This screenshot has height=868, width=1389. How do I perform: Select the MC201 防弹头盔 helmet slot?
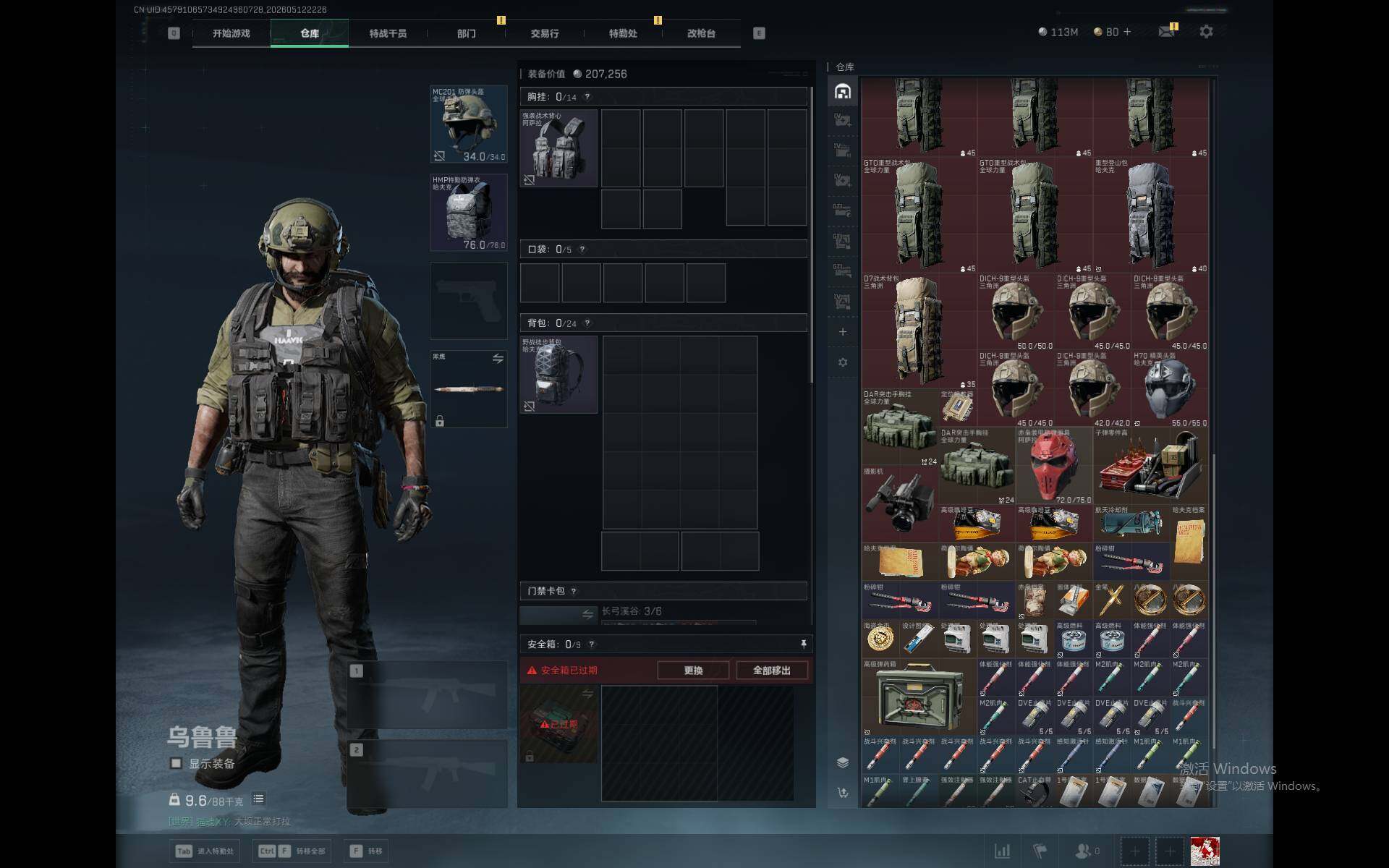[x=469, y=124]
